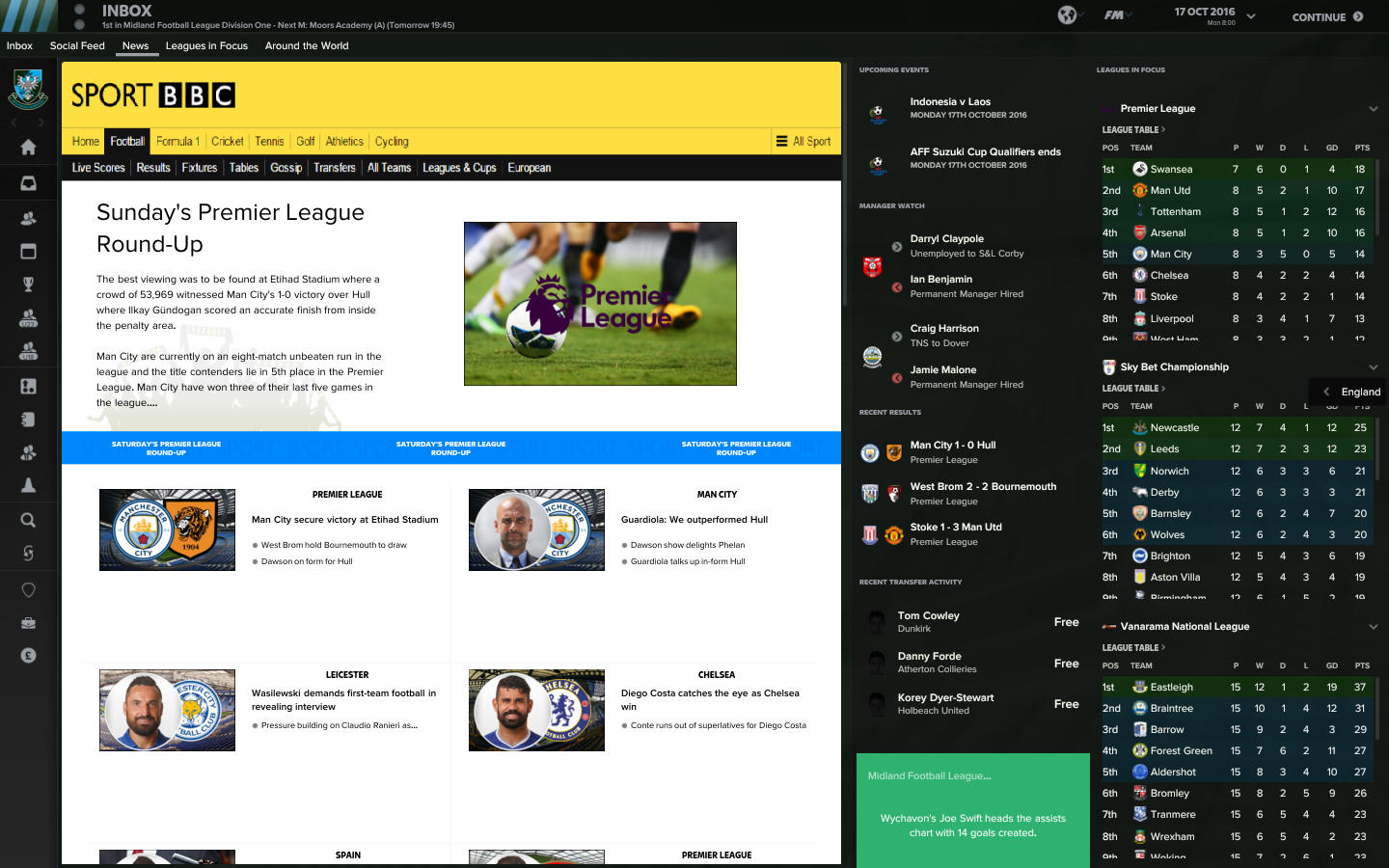This screenshot has width=1389, height=868.
Task: Open the Tactics board icon
Action: point(28,386)
